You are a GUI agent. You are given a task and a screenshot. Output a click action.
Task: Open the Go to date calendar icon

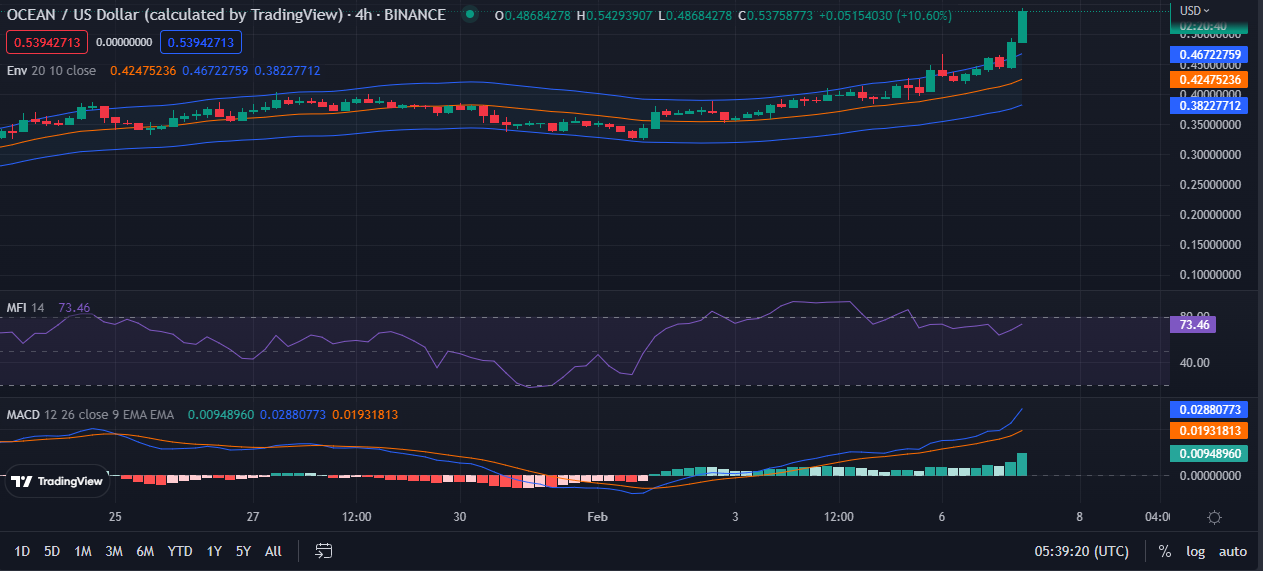tap(323, 551)
